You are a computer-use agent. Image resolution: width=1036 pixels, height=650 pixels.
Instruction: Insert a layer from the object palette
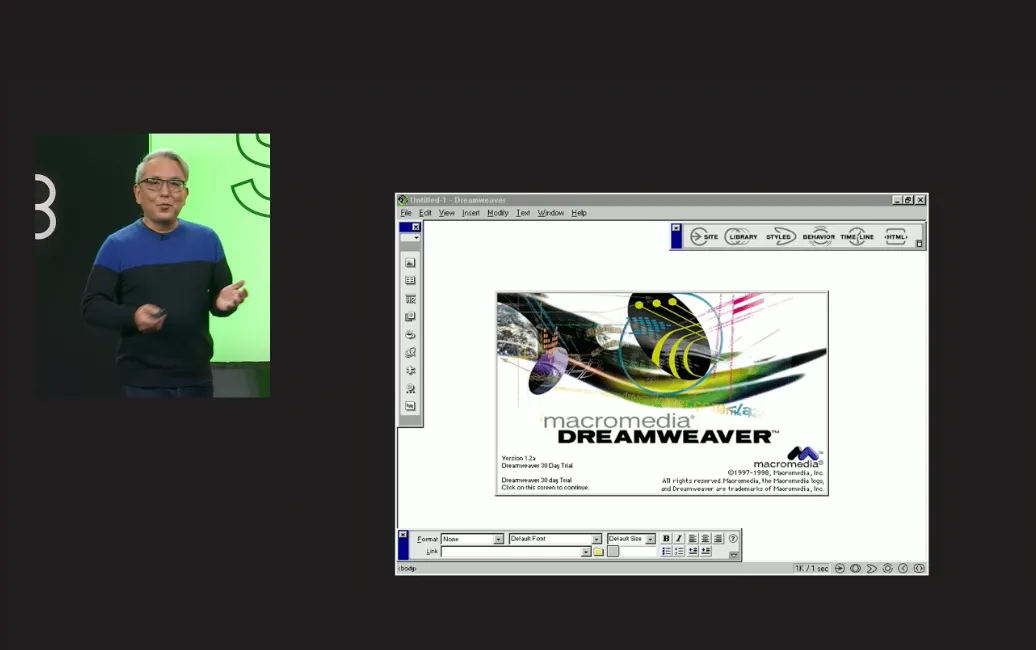point(410,316)
